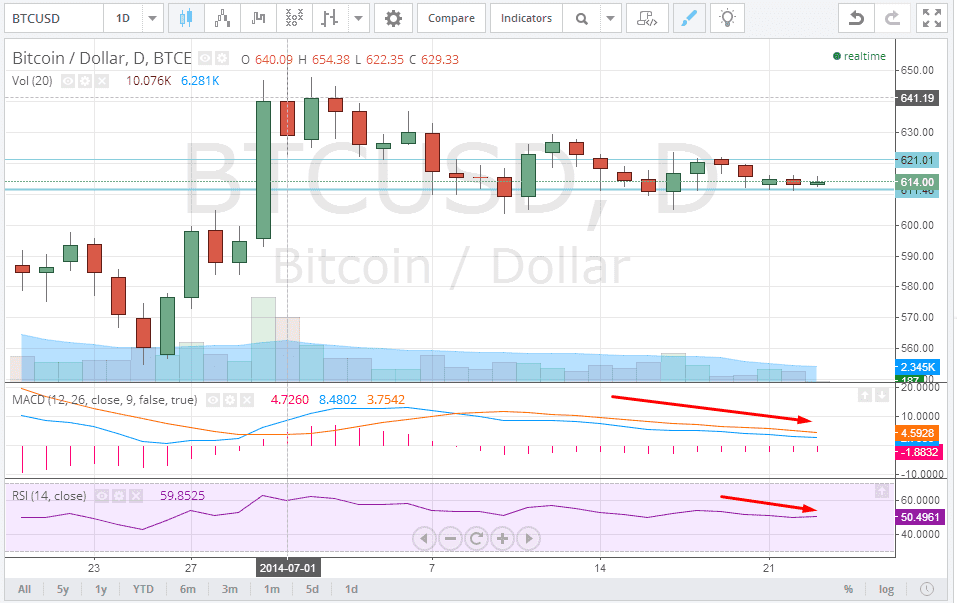This screenshot has height=603, width=957.
Task: Expand the dropdown arrow beside the search icon
Action: 610,18
